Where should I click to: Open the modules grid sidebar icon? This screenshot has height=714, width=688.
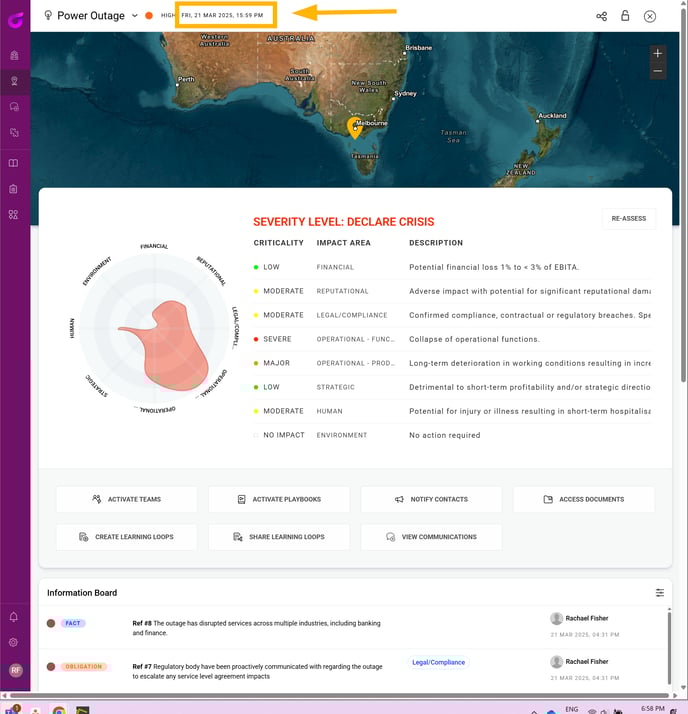(14, 214)
